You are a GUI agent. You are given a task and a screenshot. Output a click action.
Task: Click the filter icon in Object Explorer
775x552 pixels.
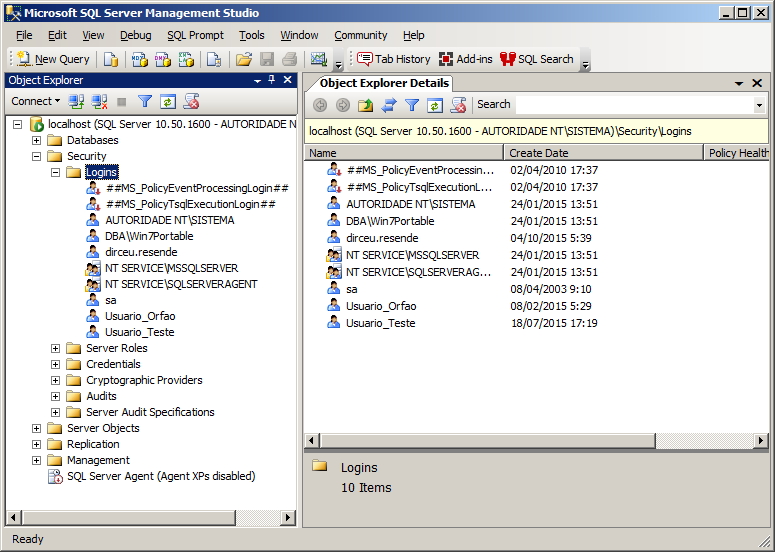[145, 102]
